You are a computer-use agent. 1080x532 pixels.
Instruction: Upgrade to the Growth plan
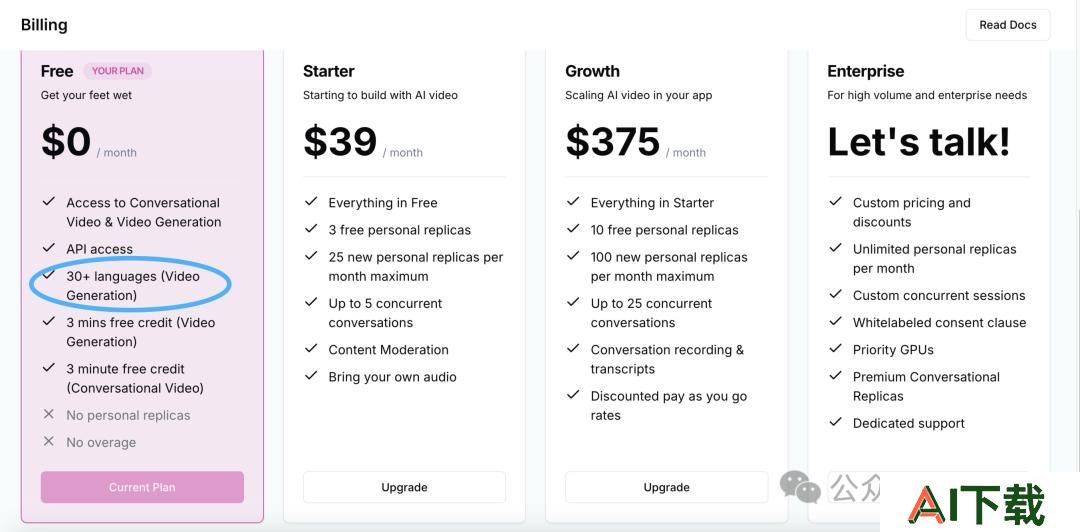click(666, 487)
